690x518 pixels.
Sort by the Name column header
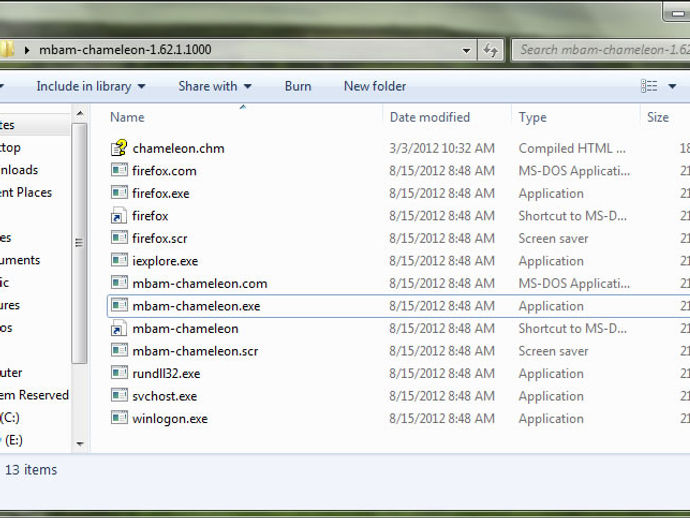127,117
